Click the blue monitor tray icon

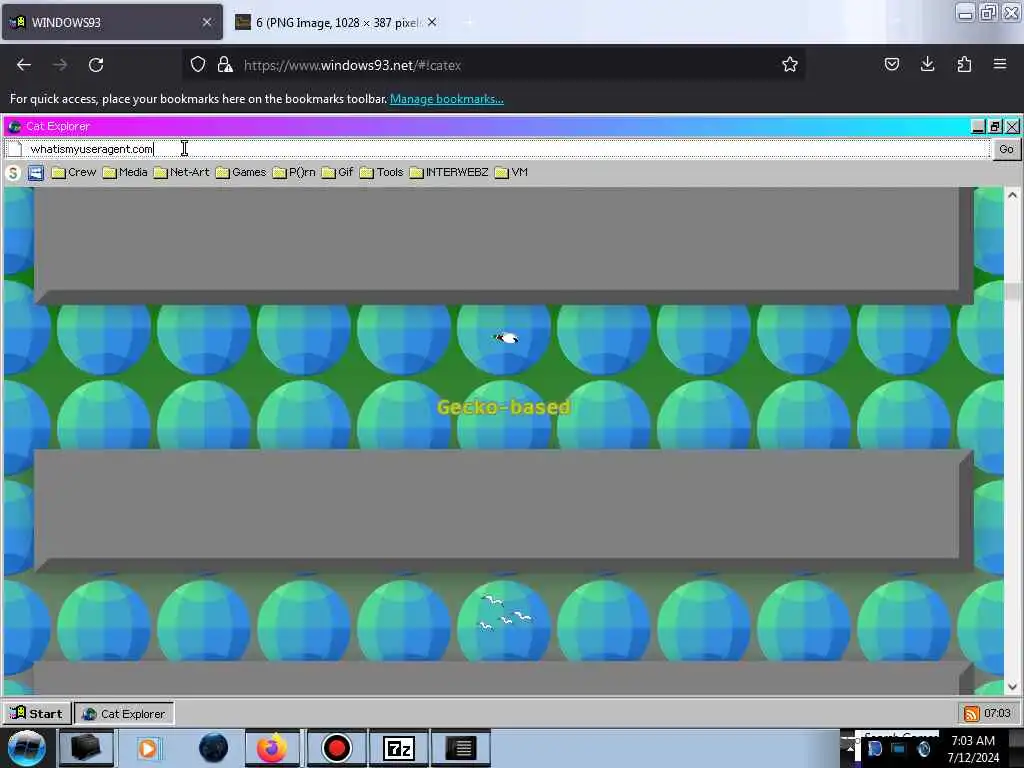899,748
